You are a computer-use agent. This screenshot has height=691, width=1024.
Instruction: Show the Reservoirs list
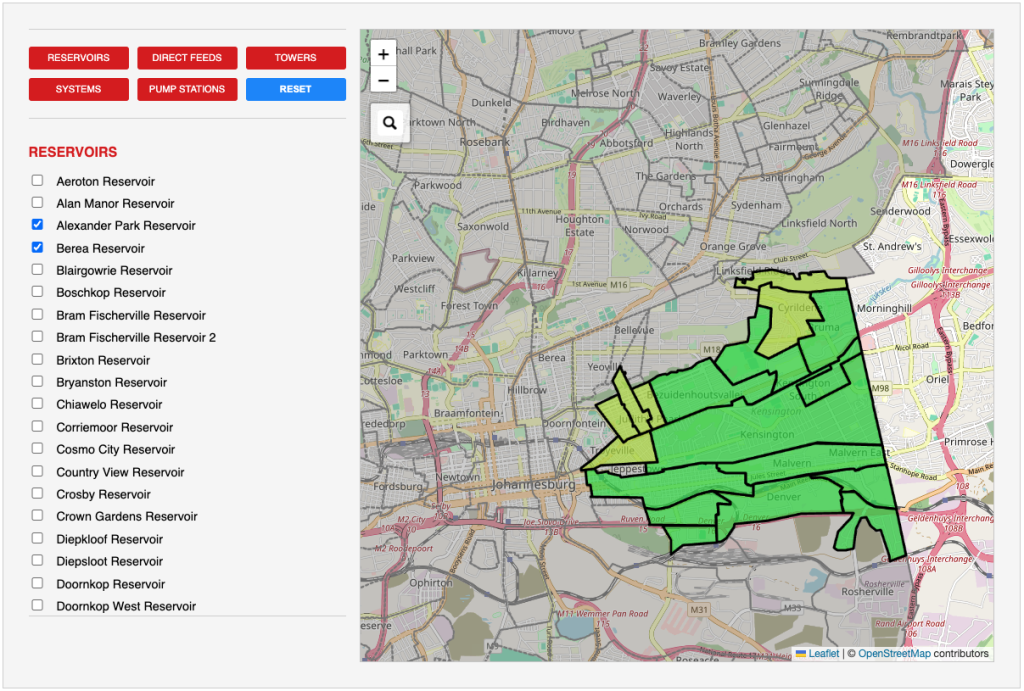(78, 58)
